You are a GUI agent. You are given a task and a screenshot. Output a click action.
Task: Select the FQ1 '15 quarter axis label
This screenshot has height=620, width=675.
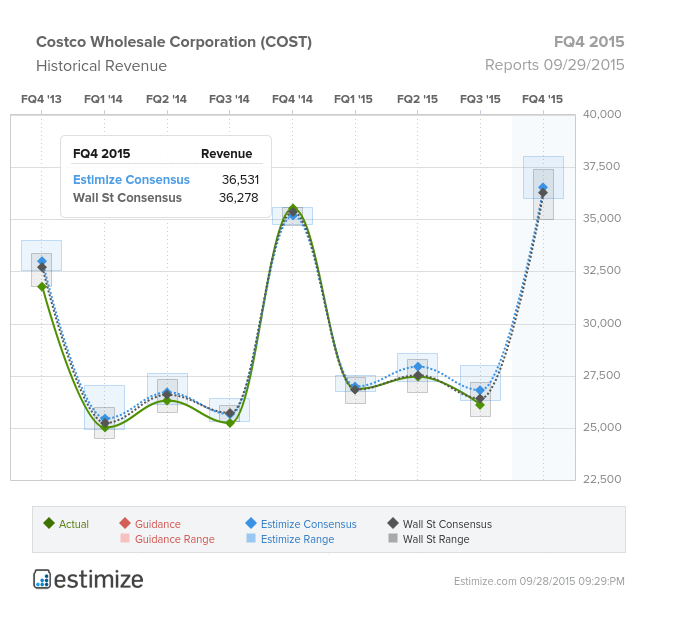(353, 99)
